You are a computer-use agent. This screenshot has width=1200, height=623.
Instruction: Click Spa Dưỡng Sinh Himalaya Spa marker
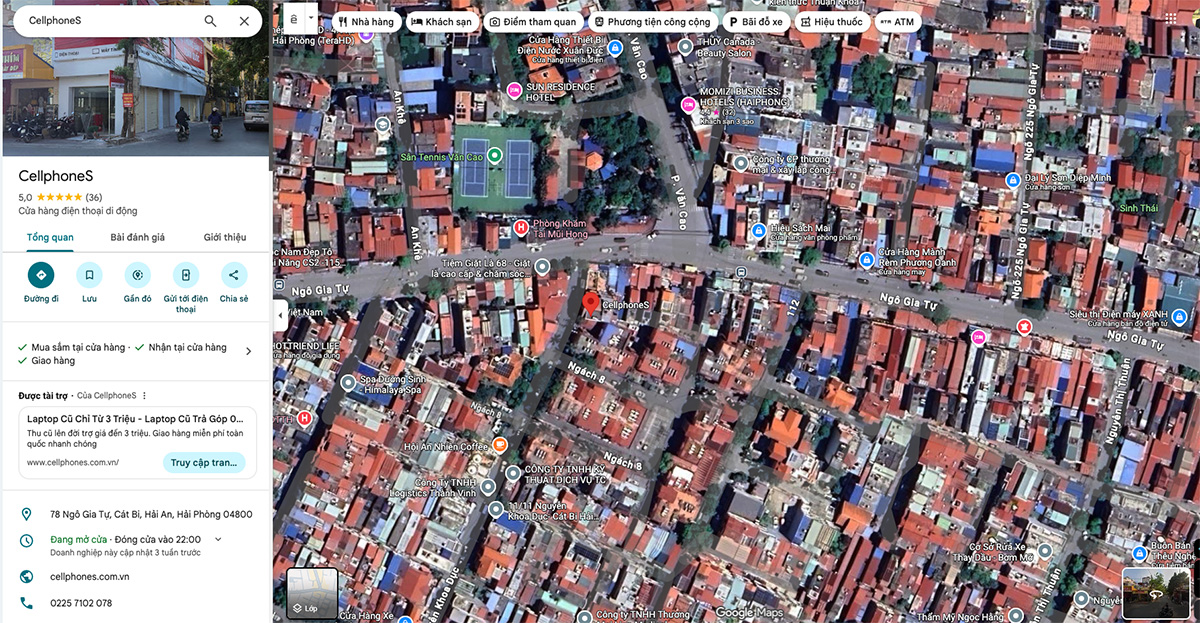(347, 382)
